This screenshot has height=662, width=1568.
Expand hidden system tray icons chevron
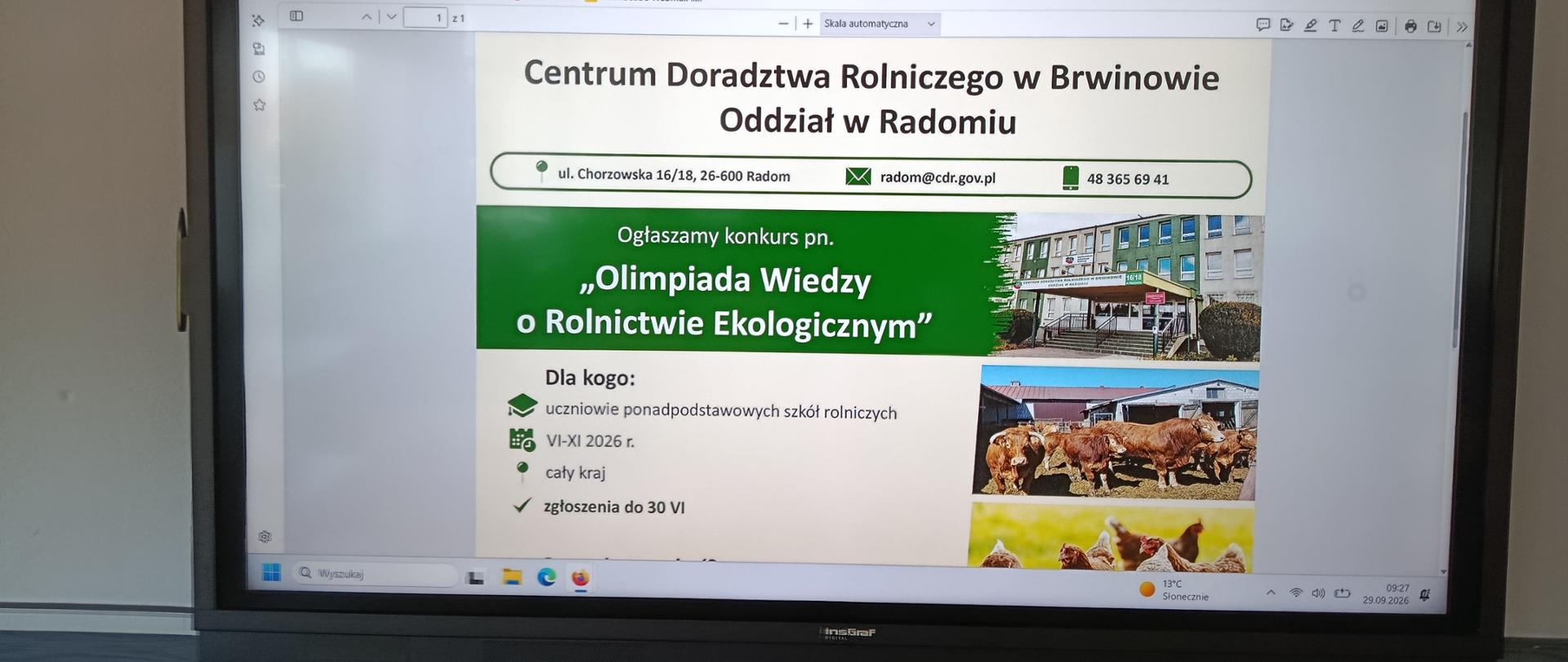click(1271, 593)
